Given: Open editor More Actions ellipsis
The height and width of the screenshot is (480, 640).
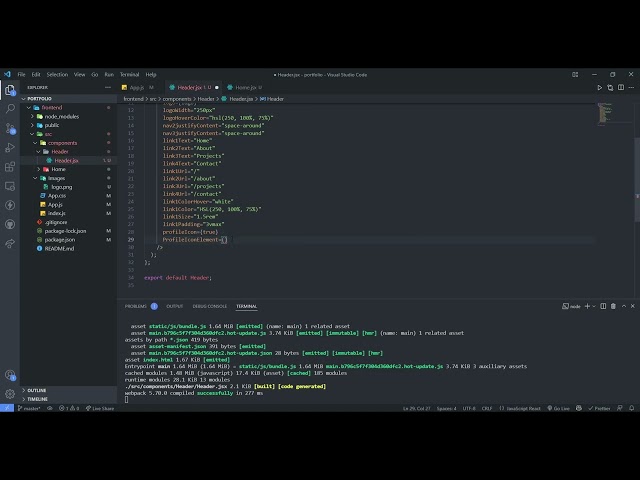Looking at the screenshot, I should tap(631, 87).
